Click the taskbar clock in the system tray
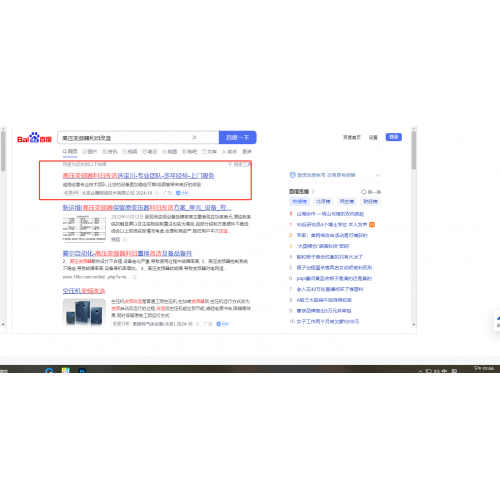This screenshot has width=500, height=500. tap(484, 369)
